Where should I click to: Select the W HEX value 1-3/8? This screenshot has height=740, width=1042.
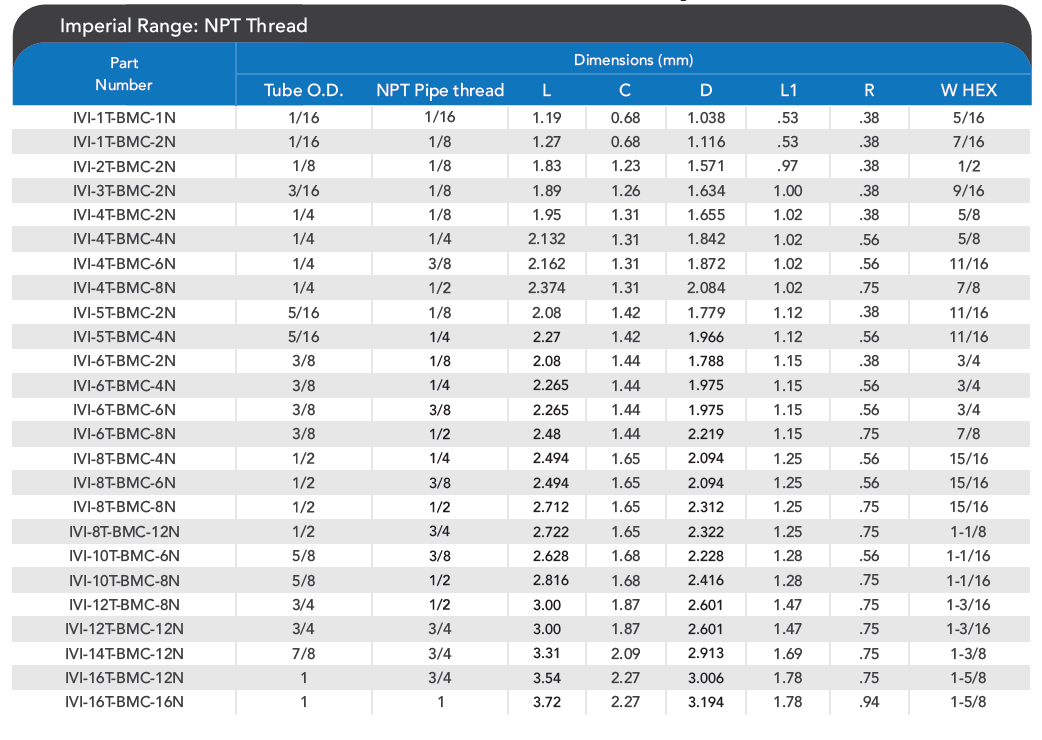tap(968, 653)
